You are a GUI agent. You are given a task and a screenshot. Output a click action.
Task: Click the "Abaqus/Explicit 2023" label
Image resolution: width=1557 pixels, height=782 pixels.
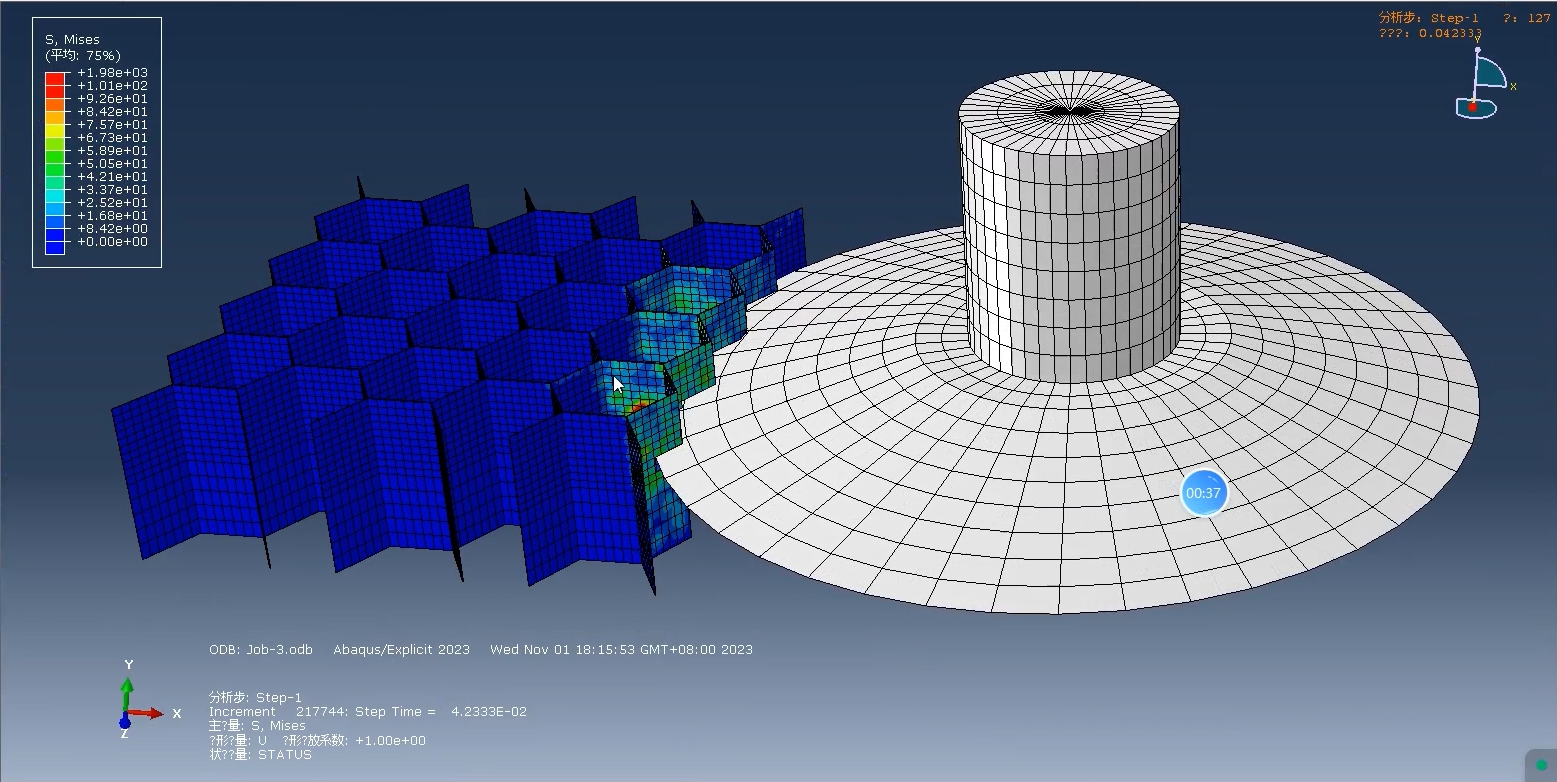coord(401,650)
